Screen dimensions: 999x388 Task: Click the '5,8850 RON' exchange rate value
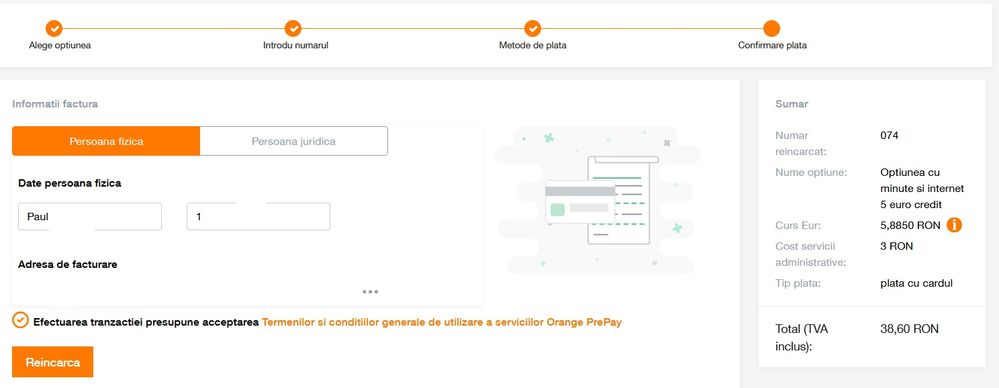(x=910, y=226)
